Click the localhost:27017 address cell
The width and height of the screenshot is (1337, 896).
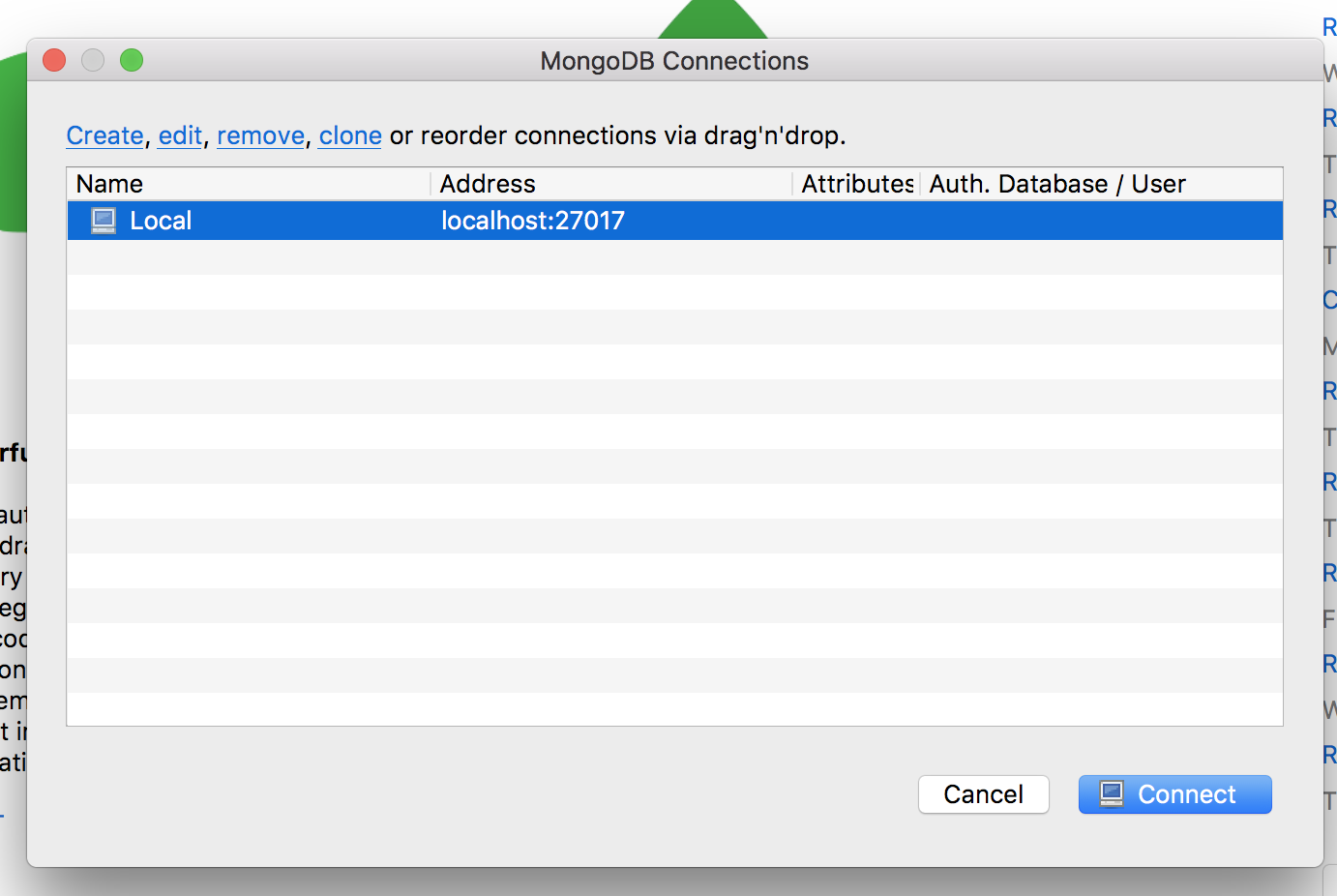pos(533,221)
